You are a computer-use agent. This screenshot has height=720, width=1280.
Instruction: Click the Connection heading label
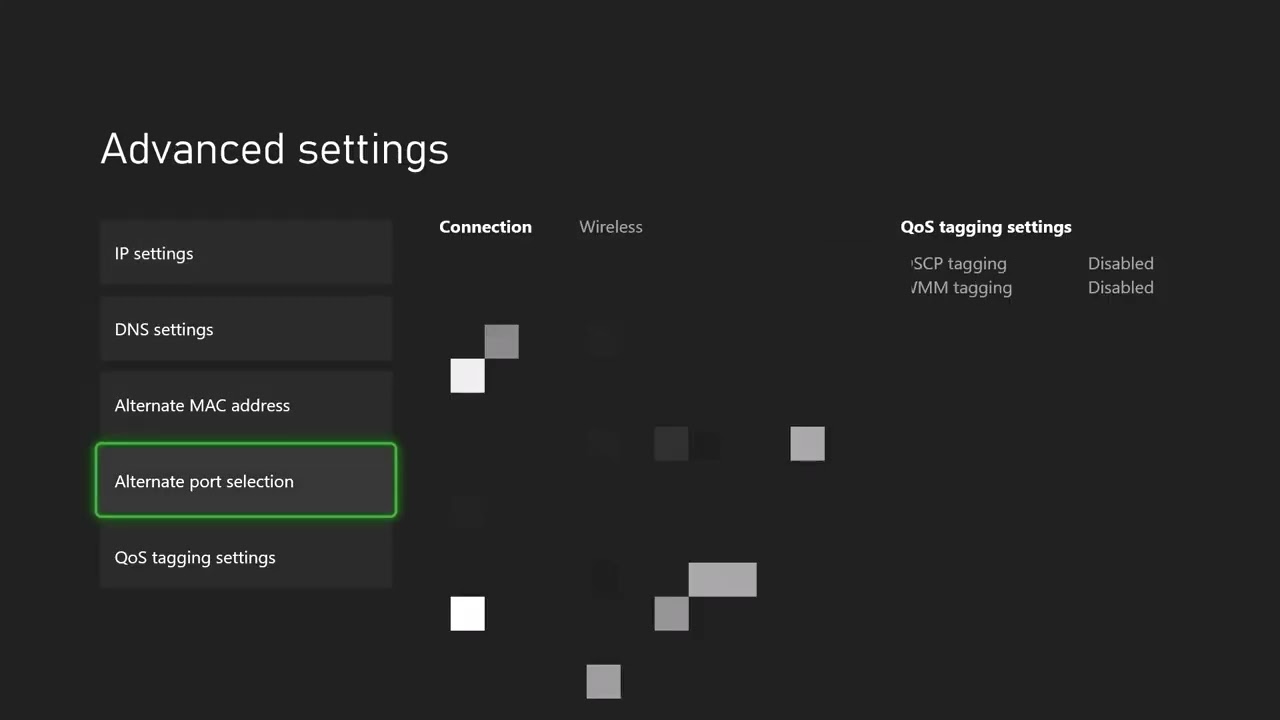(485, 227)
